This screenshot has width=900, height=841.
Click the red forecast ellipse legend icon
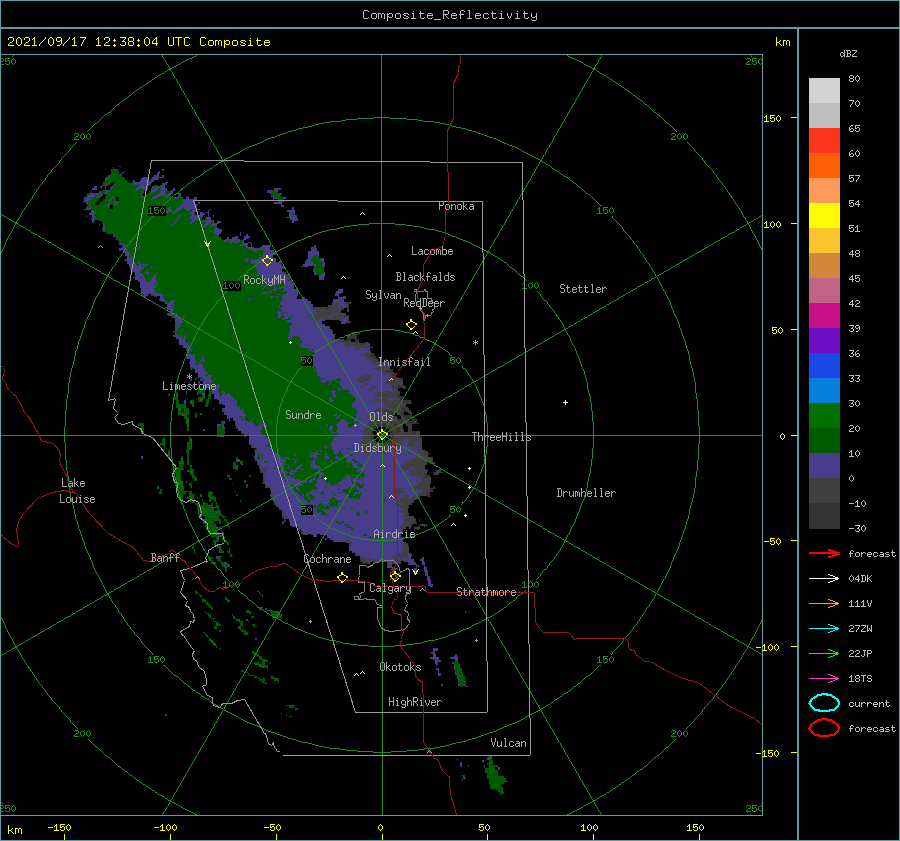pos(824,728)
